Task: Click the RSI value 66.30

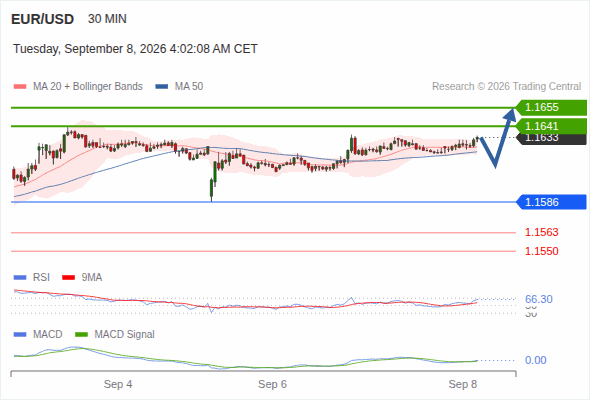Action: pos(539,299)
